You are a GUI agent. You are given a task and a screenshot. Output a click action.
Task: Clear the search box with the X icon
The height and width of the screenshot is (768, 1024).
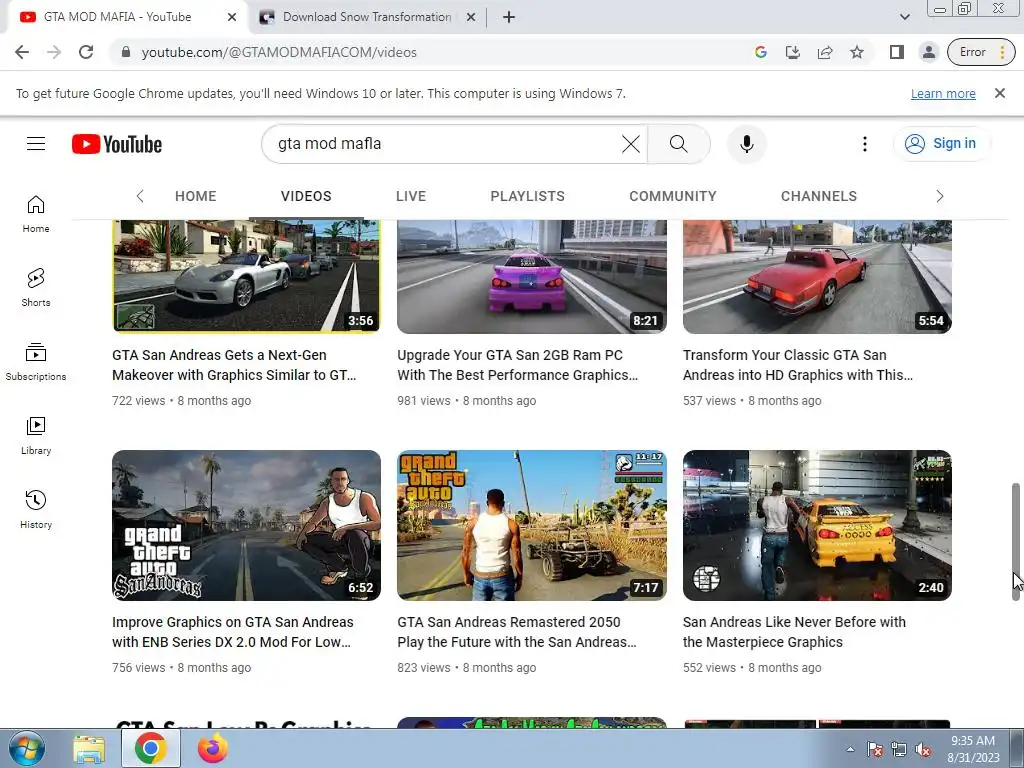(631, 144)
